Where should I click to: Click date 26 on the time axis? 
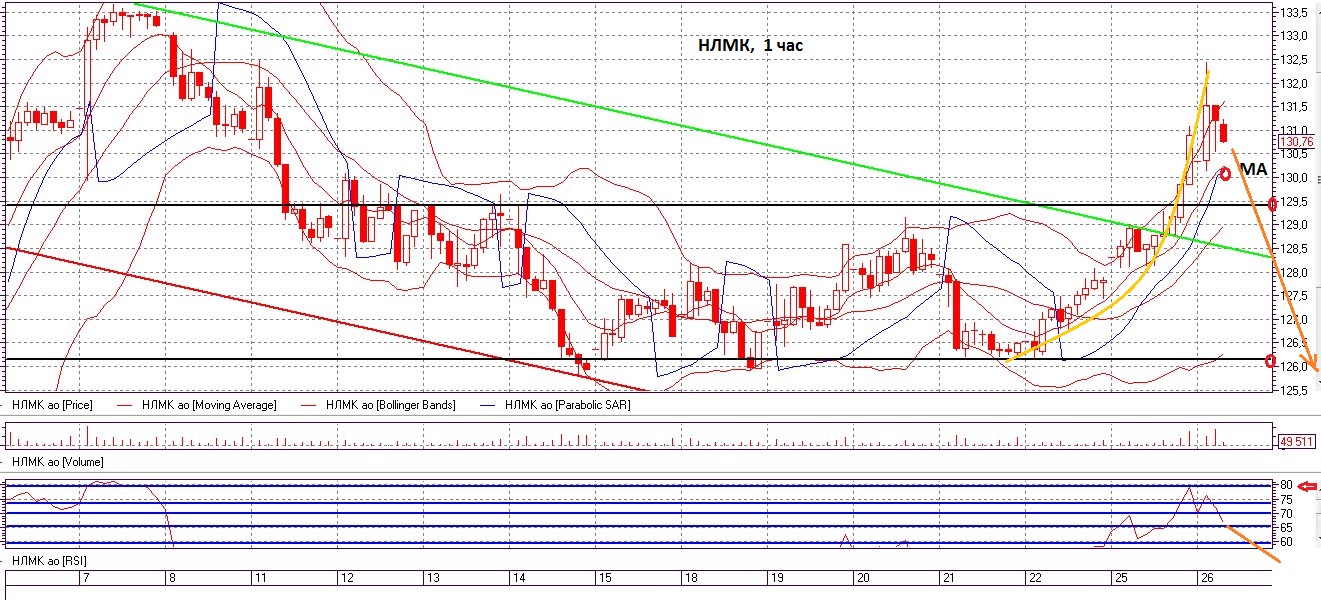[x=1206, y=579]
